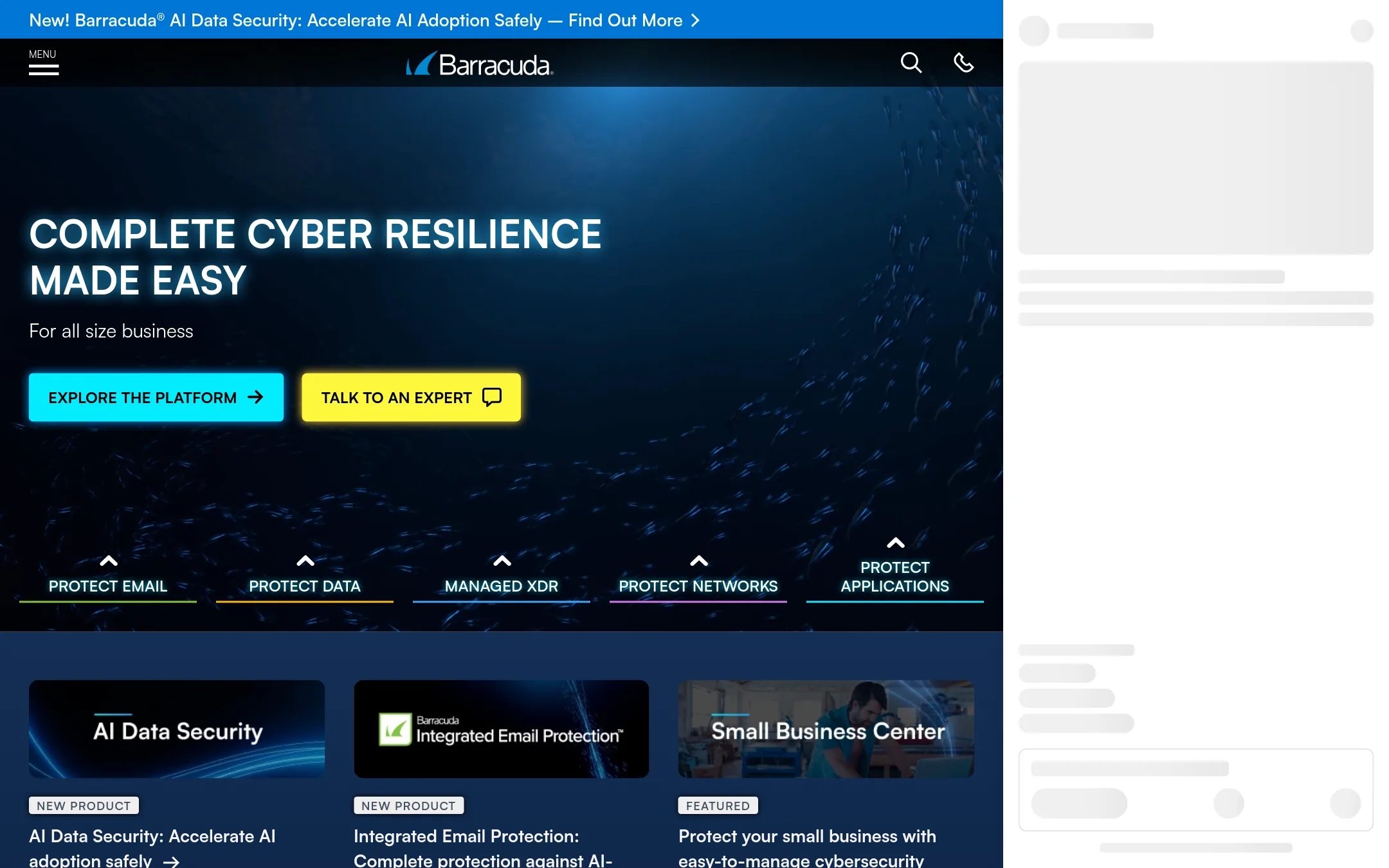Viewport: 1389px width, 868px height.
Task: Select the MANAGED XDR tab
Action: click(502, 586)
